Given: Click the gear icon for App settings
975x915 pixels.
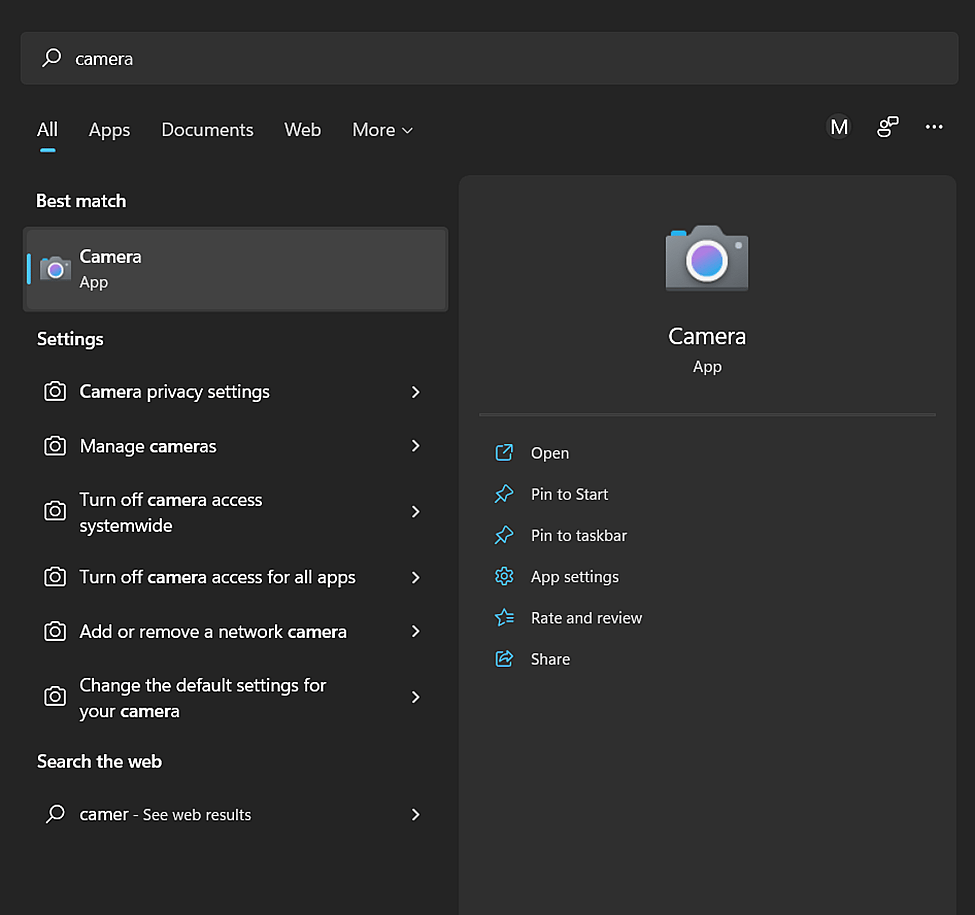Looking at the screenshot, I should click(504, 576).
